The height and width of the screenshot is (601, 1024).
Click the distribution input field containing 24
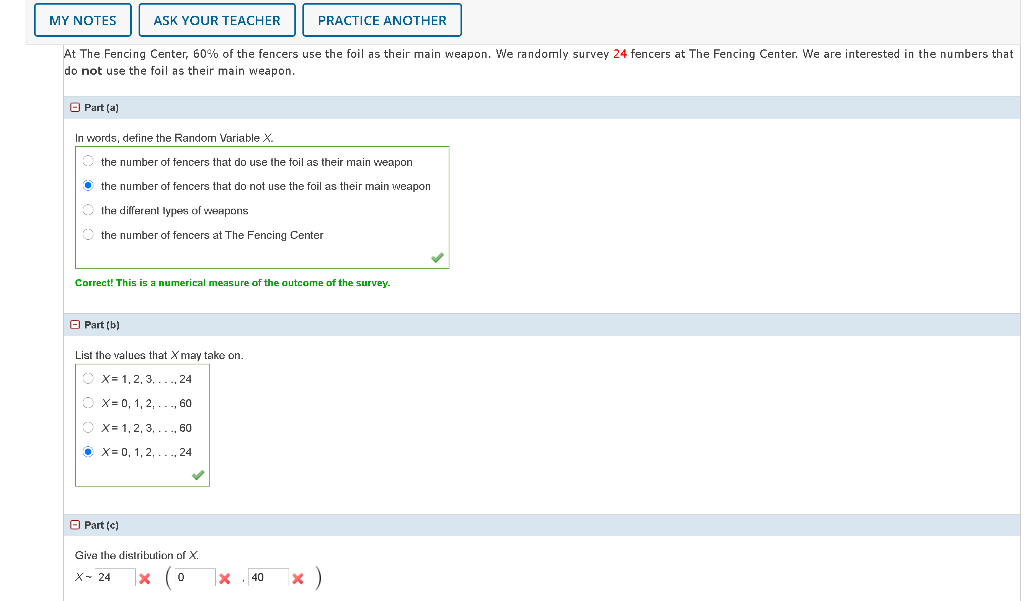(x=115, y=577)
